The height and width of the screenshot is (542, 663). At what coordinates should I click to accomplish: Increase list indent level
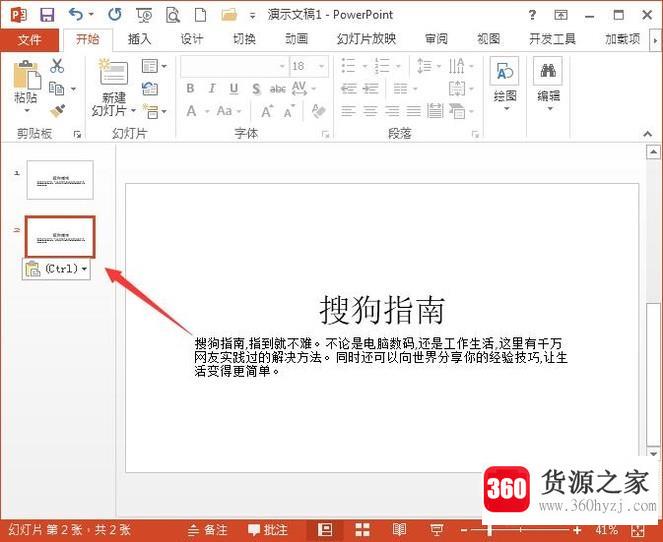(370, 89)
